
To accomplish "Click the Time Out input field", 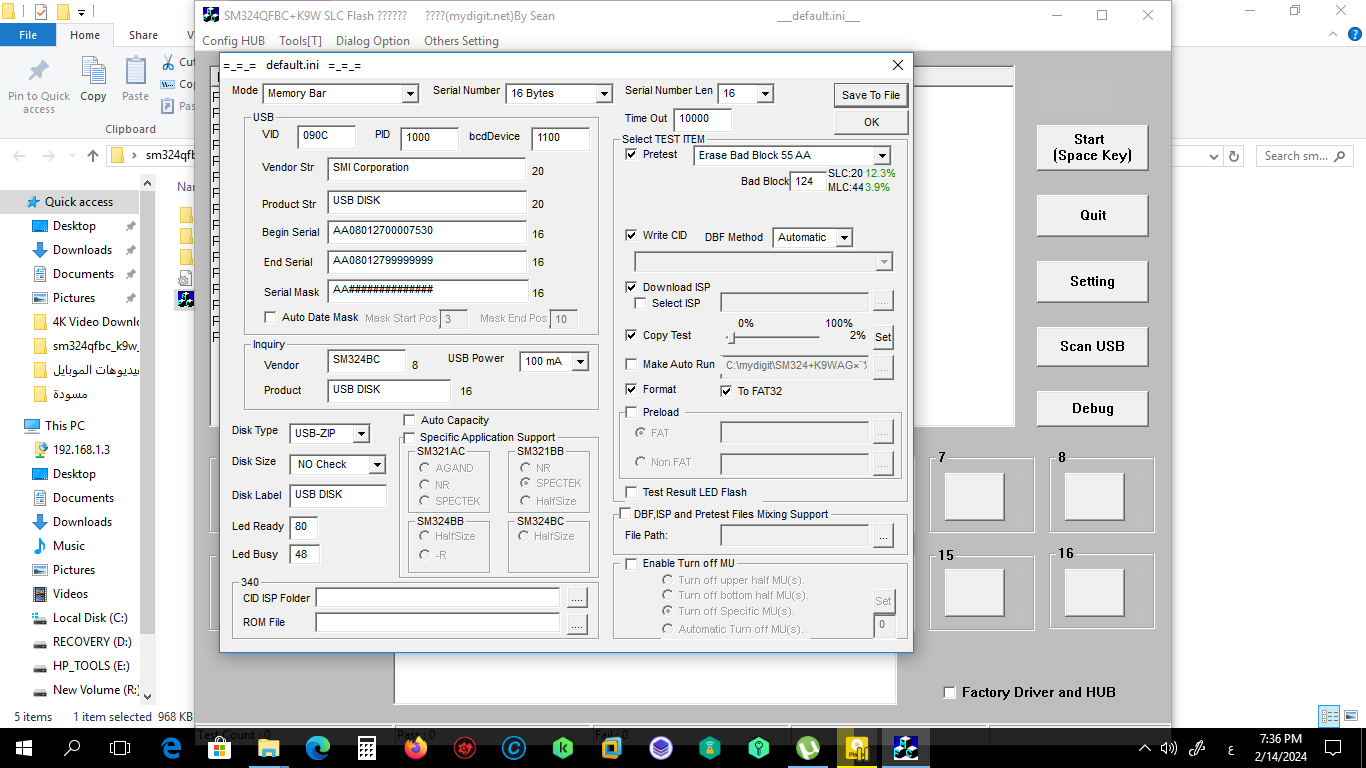I will point(703,119).
